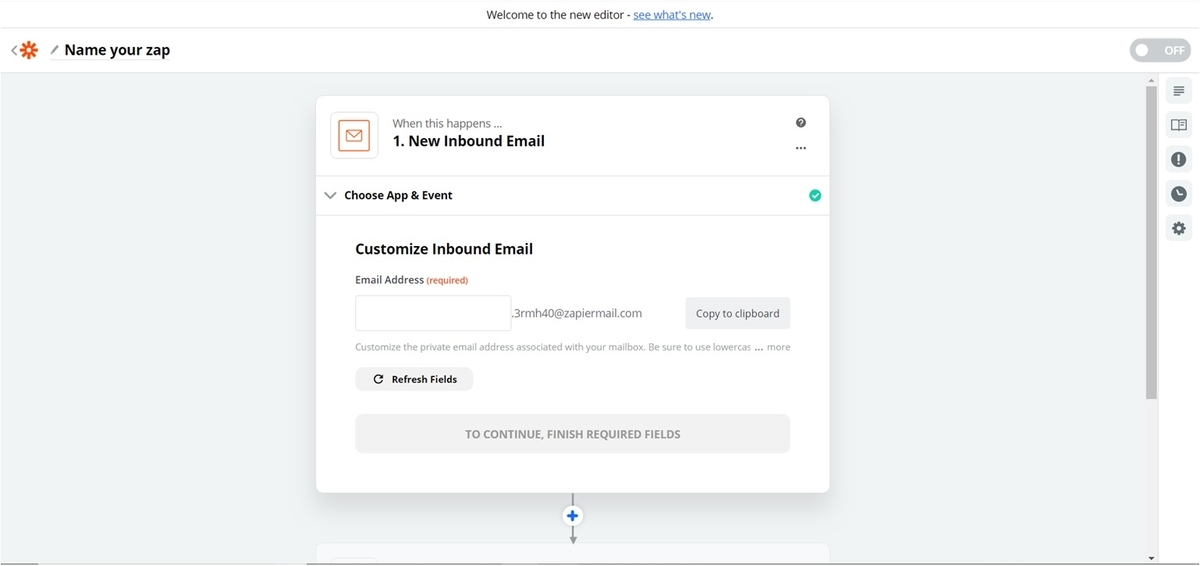Click Copy to clipboard button
This screenshot has width=1200, height=566.
pyautogui.click(x=737, y=313)
